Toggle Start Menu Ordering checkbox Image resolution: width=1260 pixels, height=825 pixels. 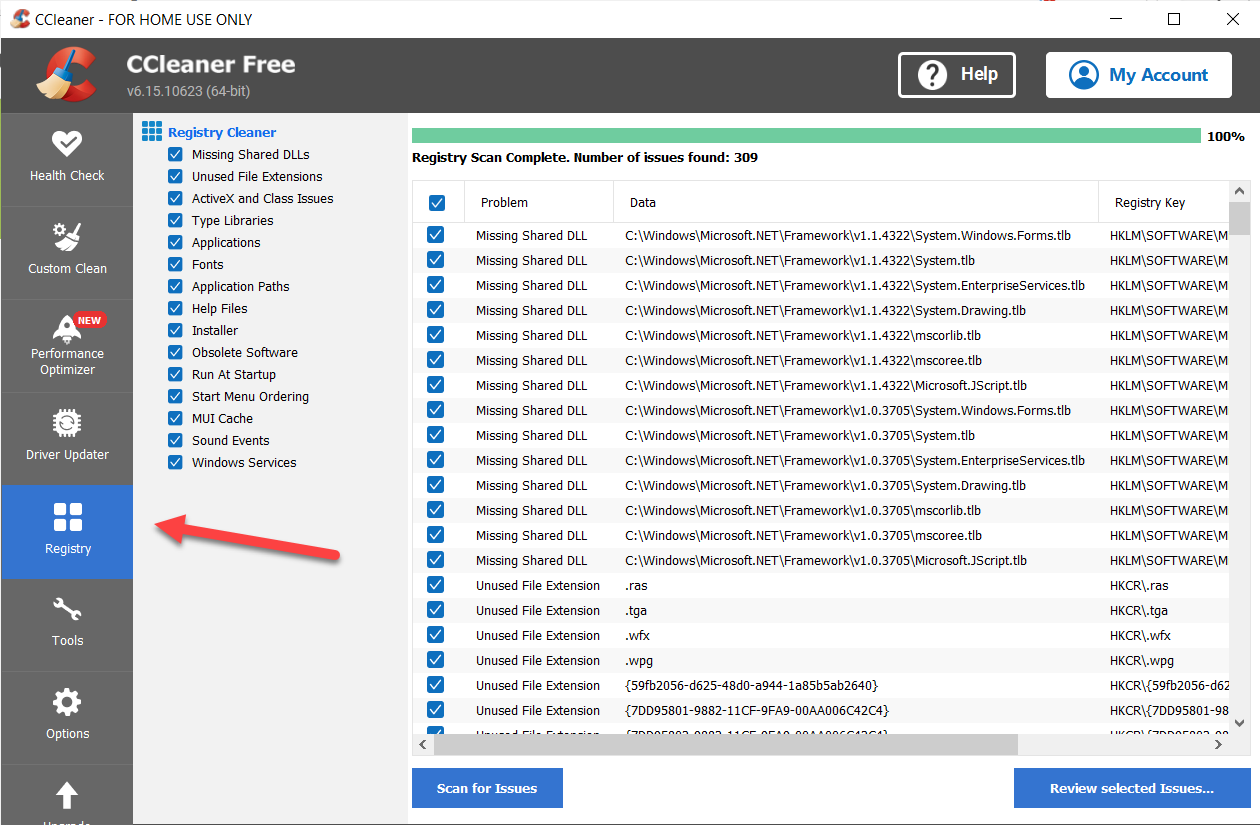(x=176, y=396)
